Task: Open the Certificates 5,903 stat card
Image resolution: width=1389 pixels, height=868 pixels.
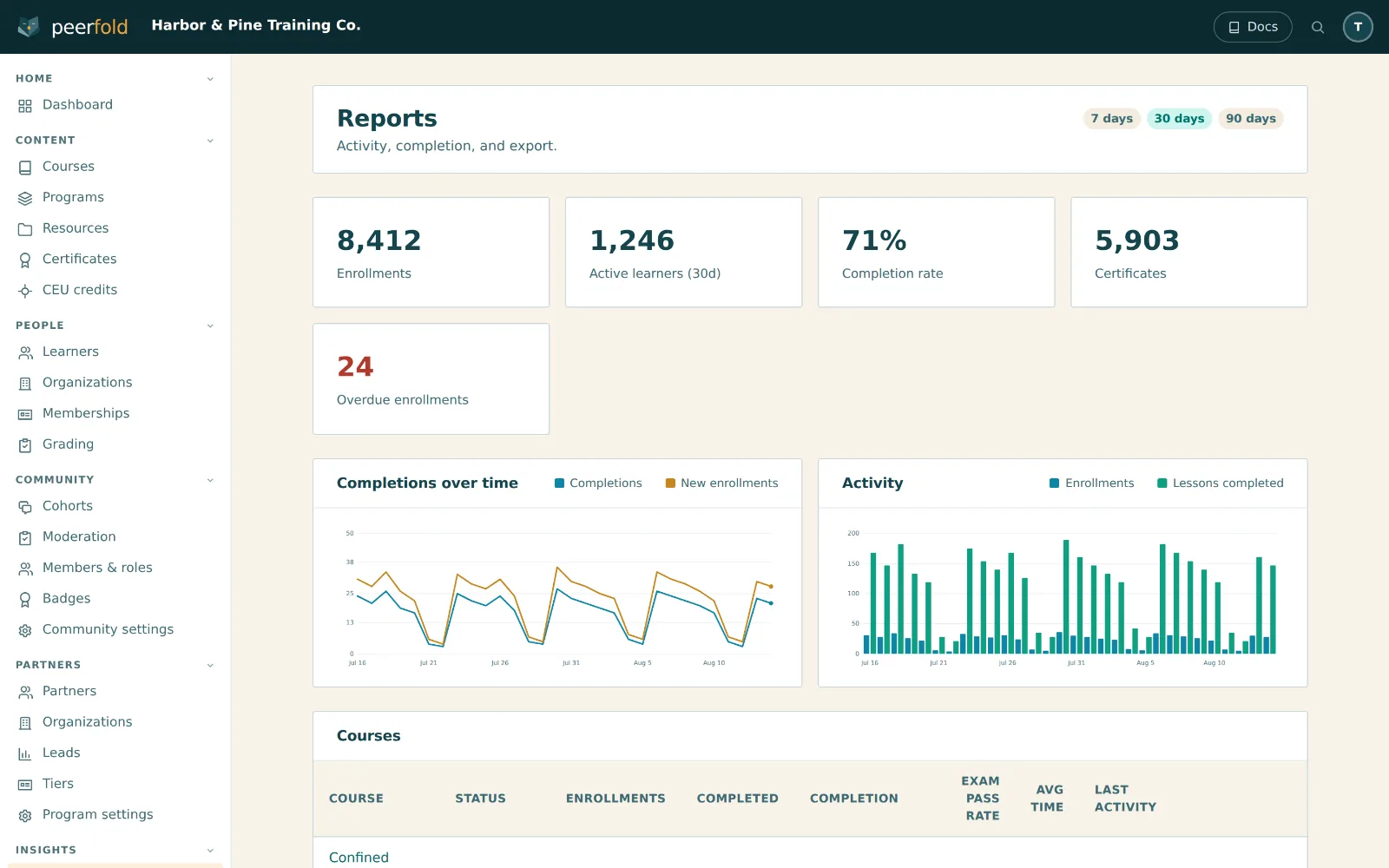Action: pos(1188,252)
